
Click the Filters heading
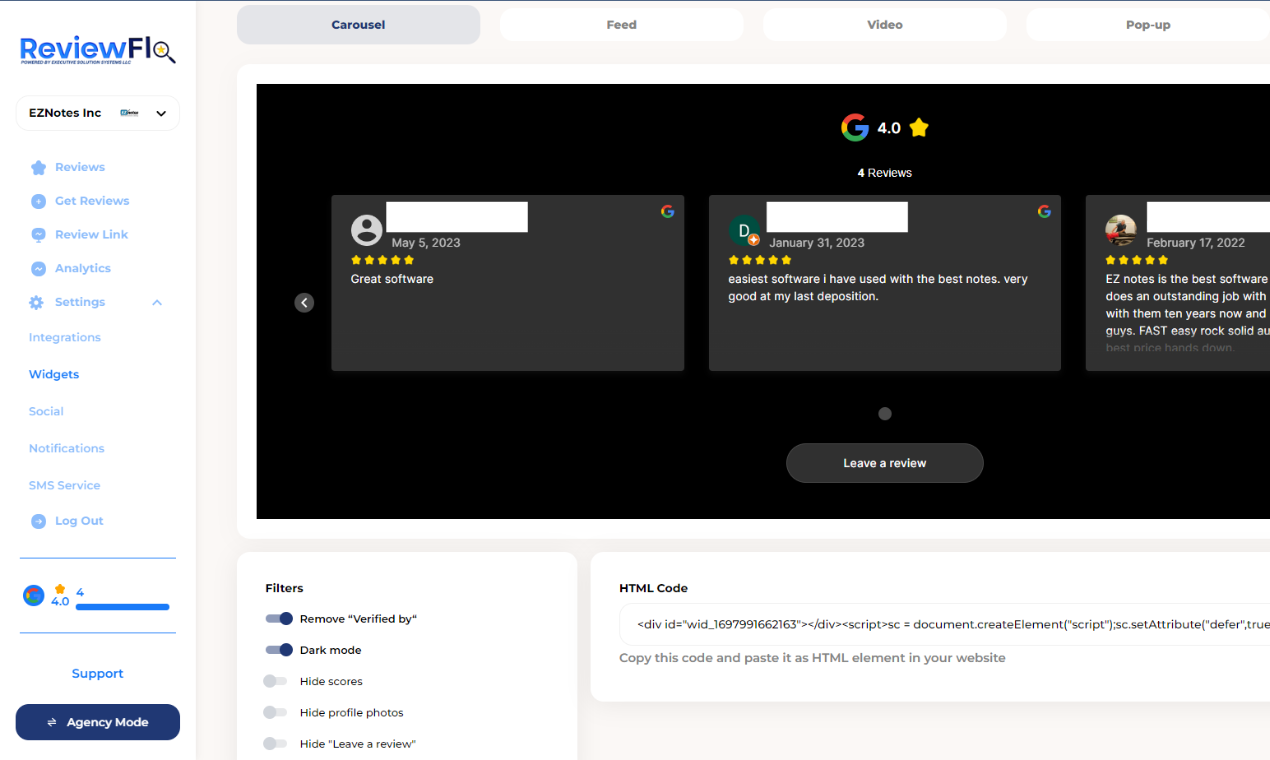pos(284,589)
